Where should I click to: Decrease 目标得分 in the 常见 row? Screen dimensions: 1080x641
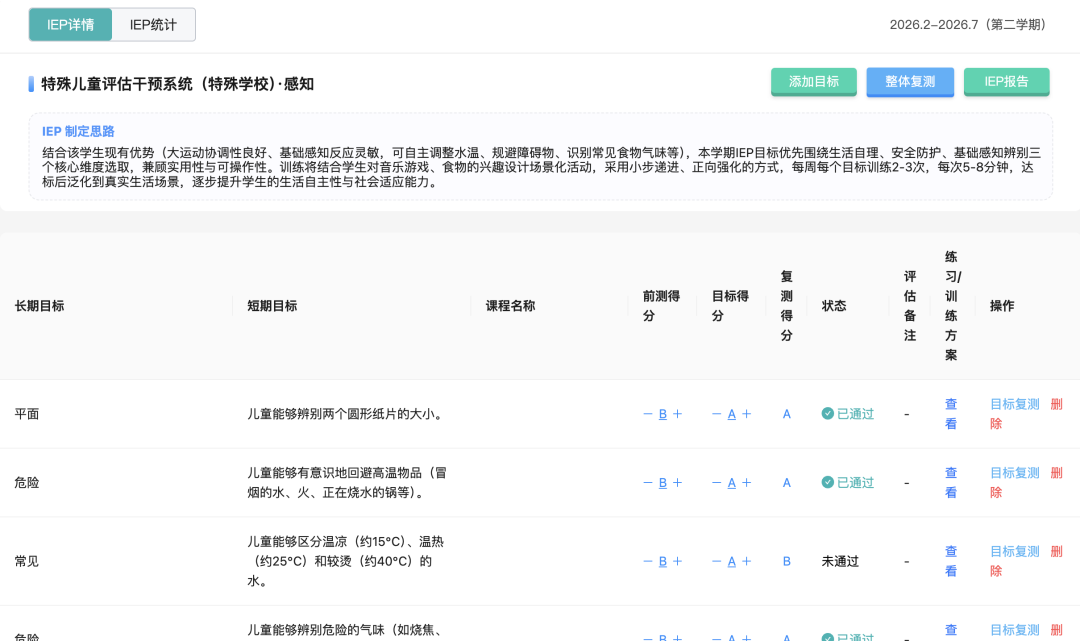coord(716,561)
